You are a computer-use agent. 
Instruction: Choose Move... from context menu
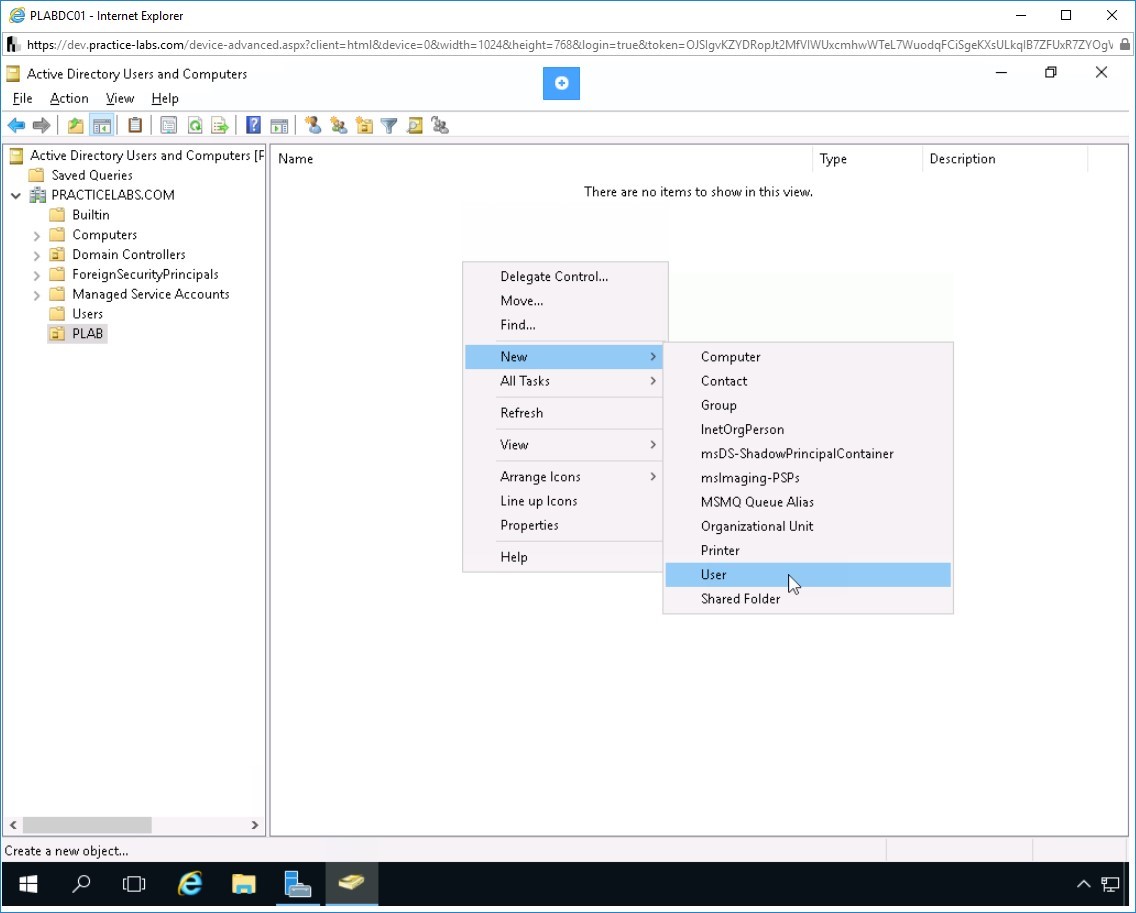click(x=564, y=301)
